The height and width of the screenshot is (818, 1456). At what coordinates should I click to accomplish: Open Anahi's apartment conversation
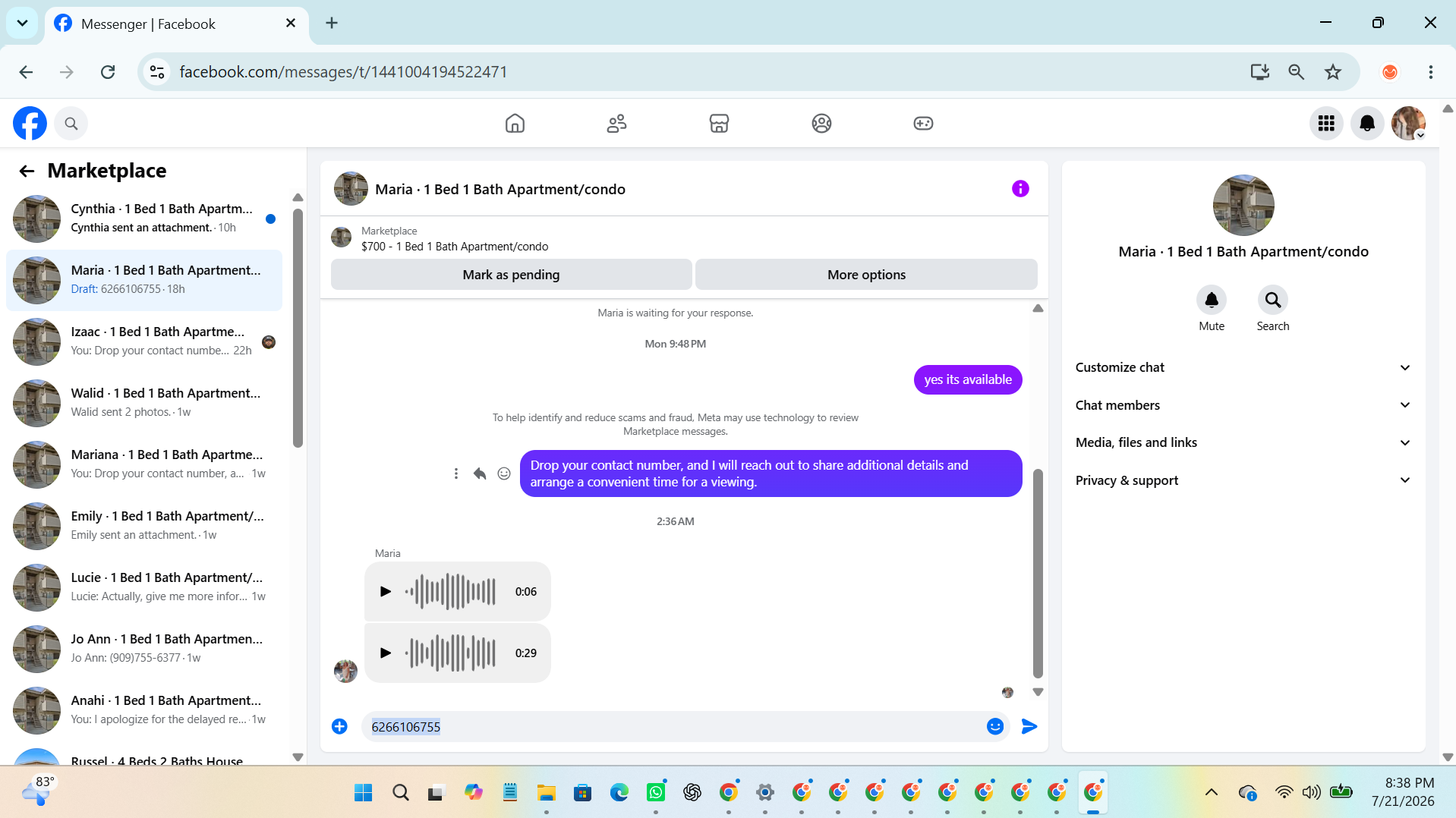(x=144, y=710)
